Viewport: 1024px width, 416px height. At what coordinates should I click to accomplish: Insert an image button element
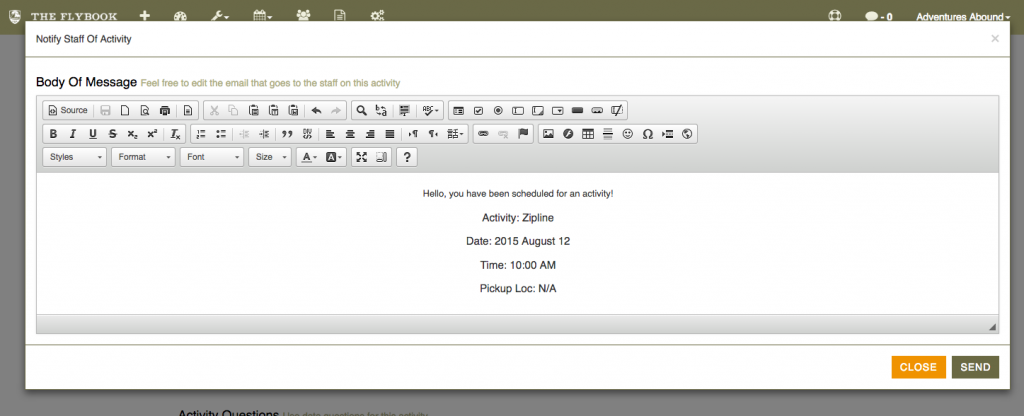click(598, 110)
